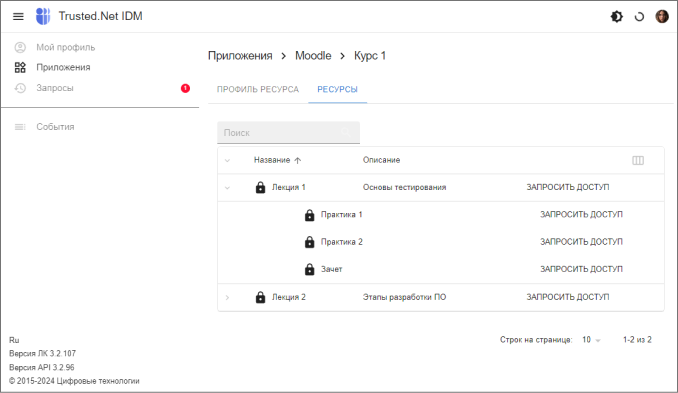Click the lock icon of Практика 2
Viewport: 678px width, 393px height.
310,242
